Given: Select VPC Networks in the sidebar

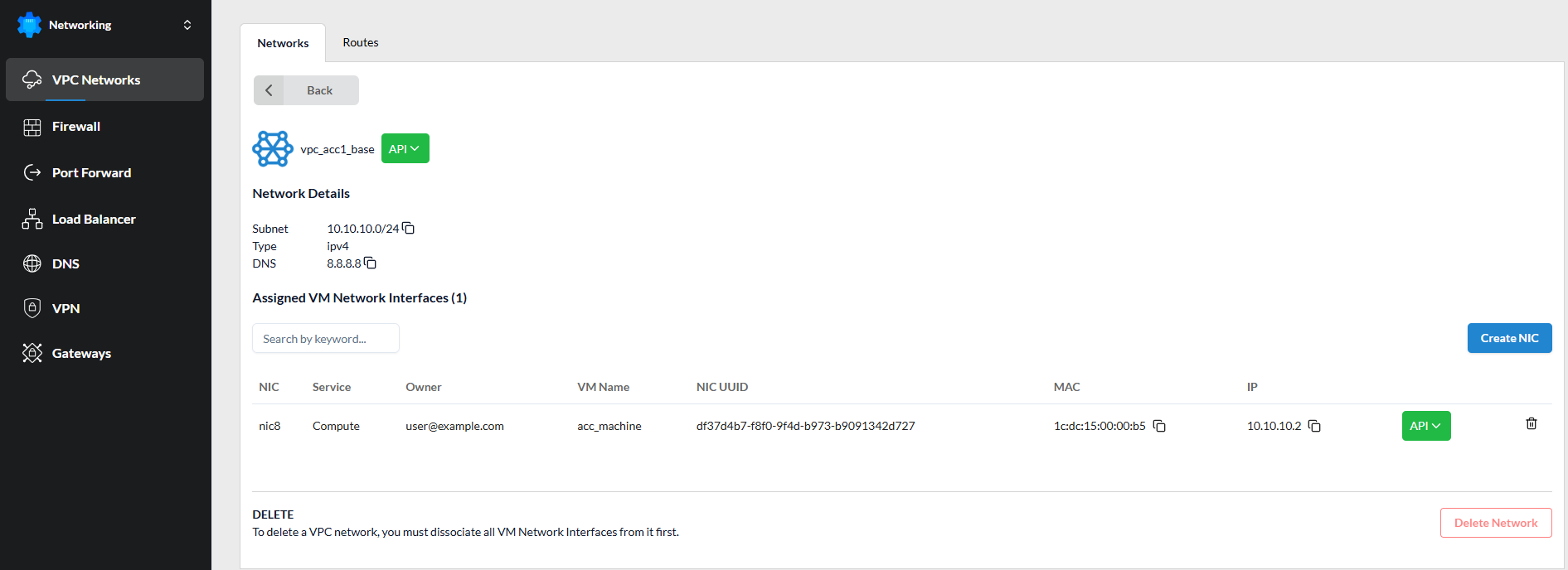Looking at the screenshot, I should click(x=96, y=80).
